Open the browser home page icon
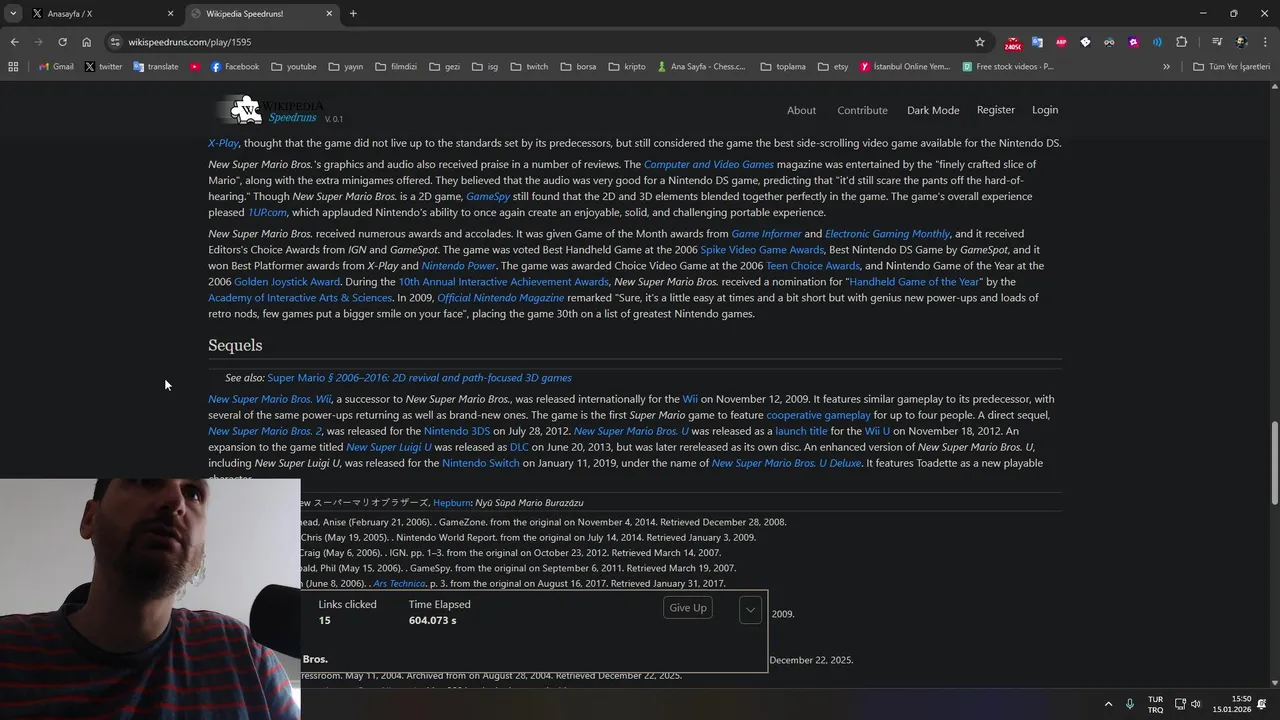1280x720 pixels. 86,42
